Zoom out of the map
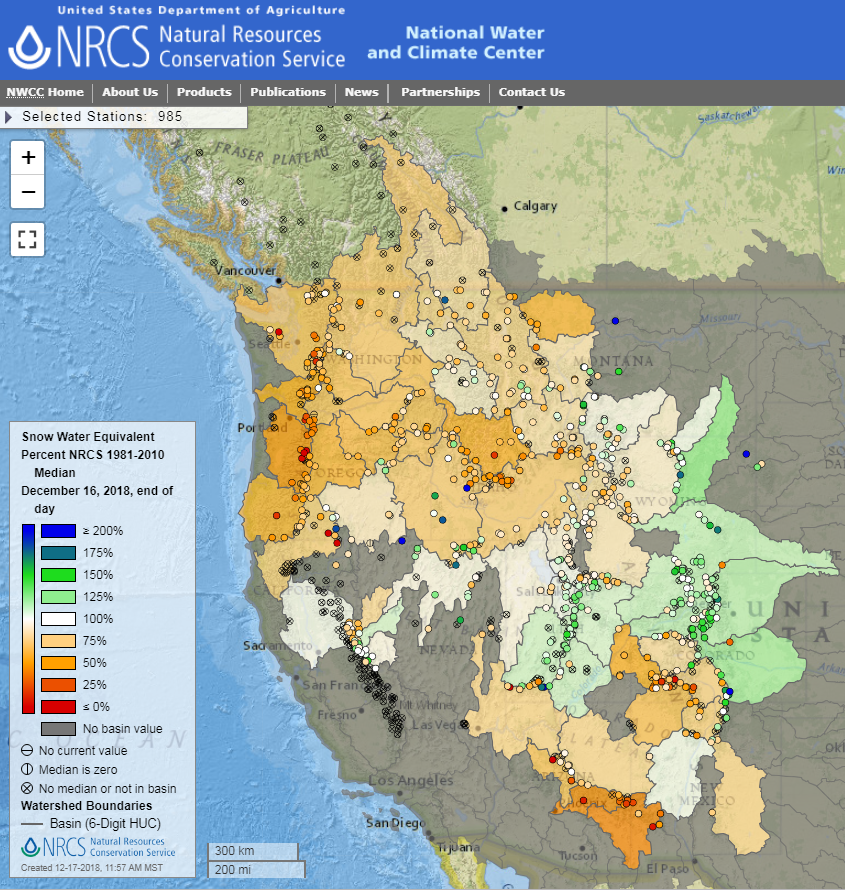The image size is (845, 891). 28,191
